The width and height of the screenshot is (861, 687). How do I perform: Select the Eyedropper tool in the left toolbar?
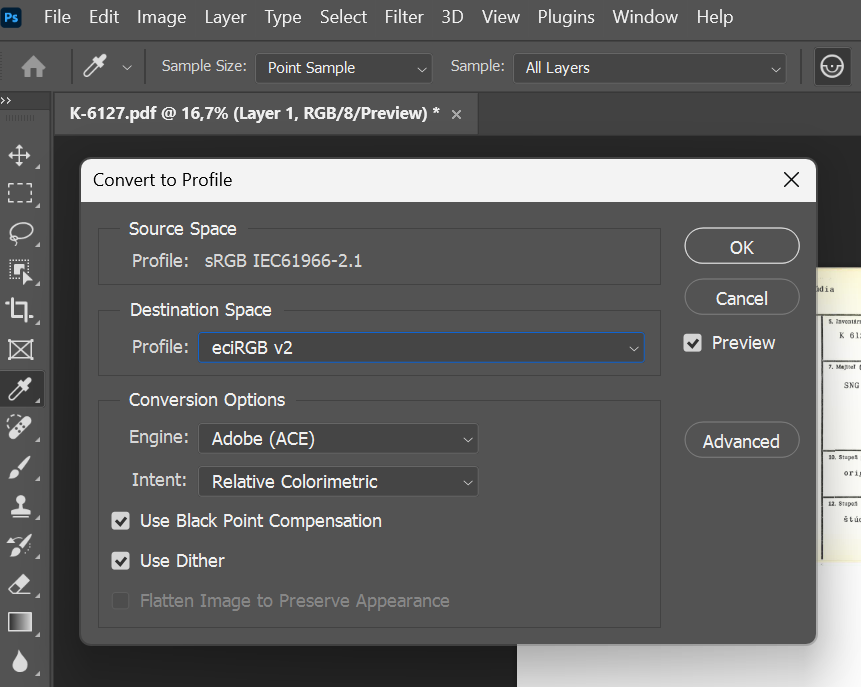click(x=20, y=389)
